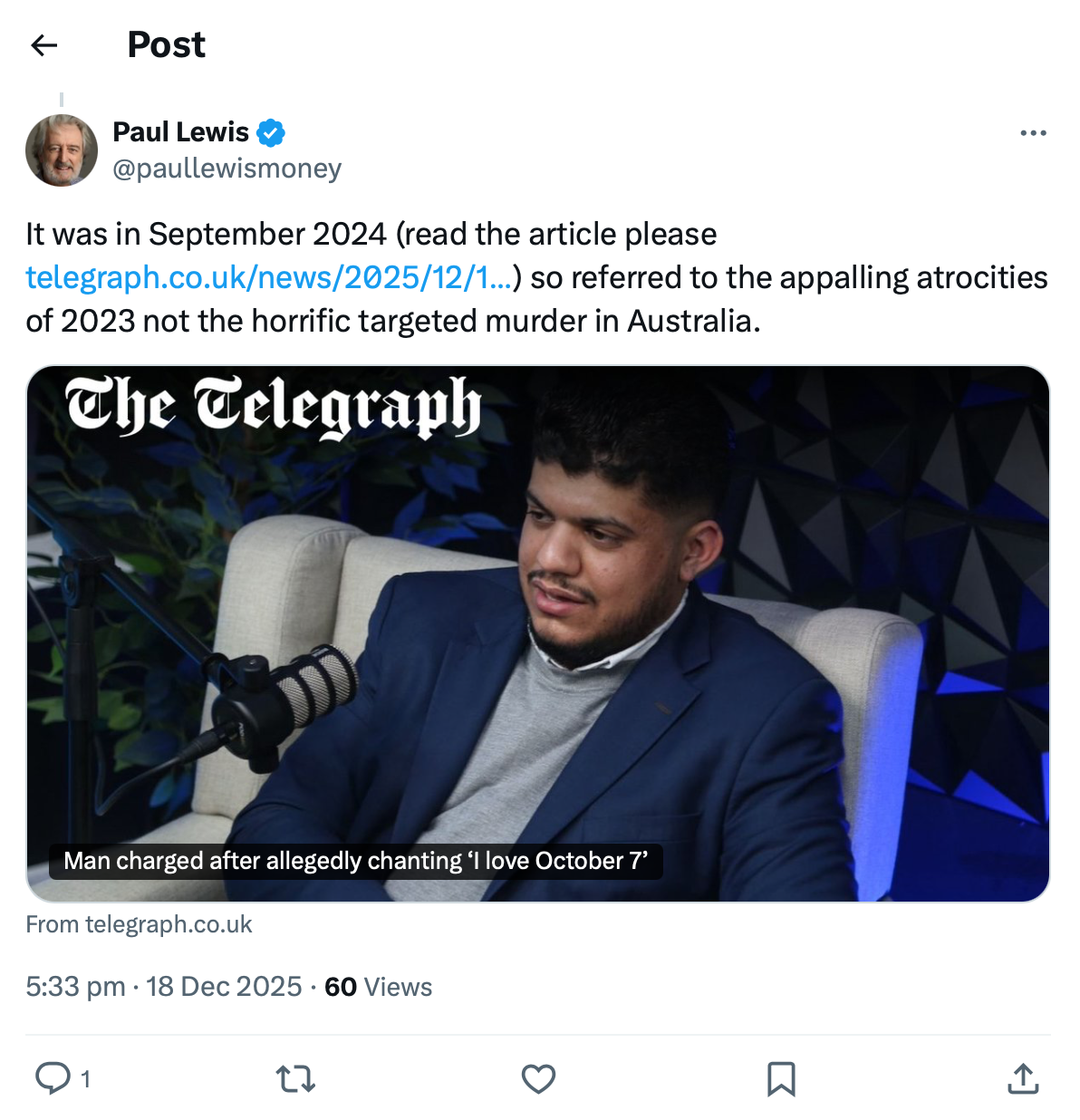This screenshot has height=1120, width=1080.
Task: Share post via upload icon
Action: point(1023,1078)
